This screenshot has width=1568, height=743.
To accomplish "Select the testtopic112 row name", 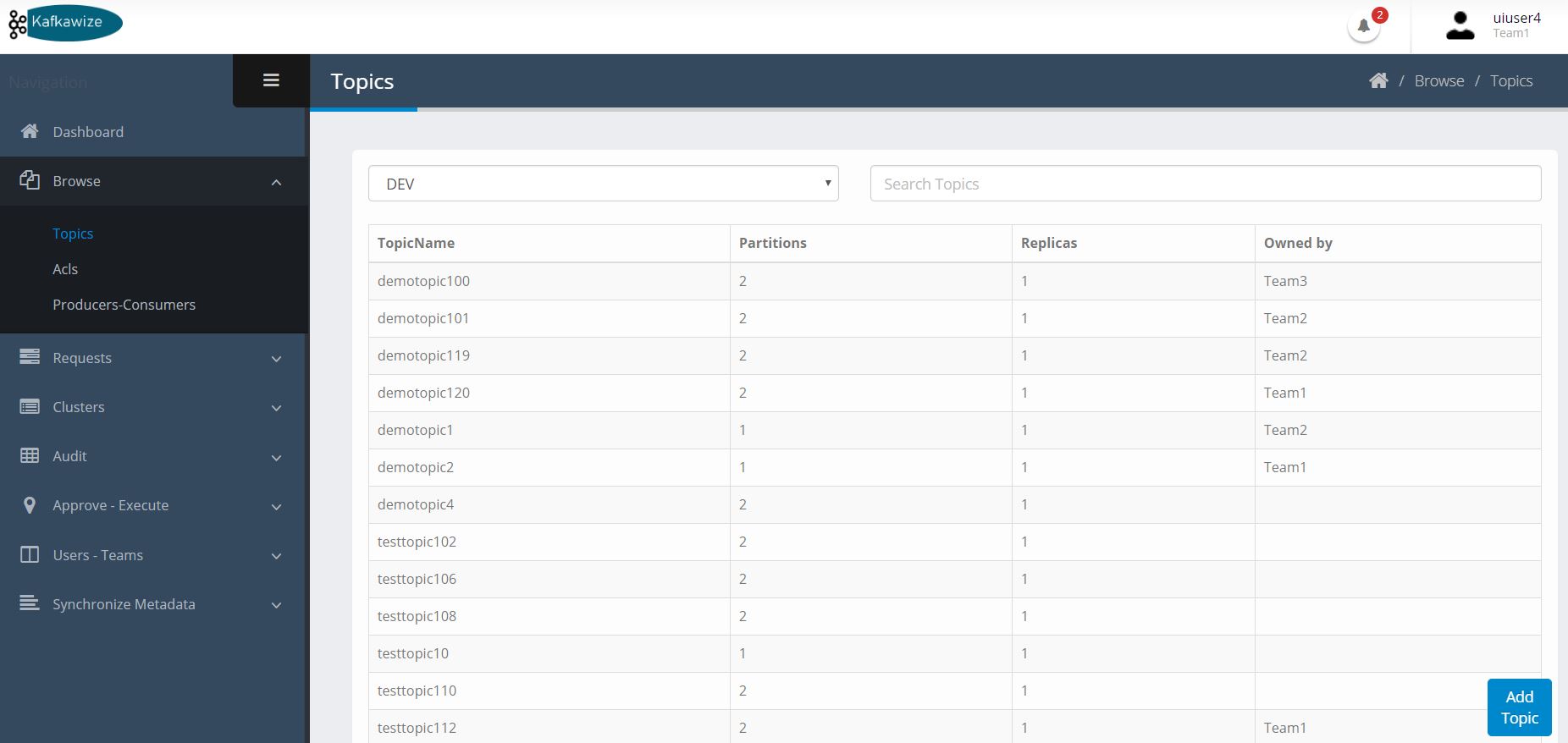I will pos(417,728).
